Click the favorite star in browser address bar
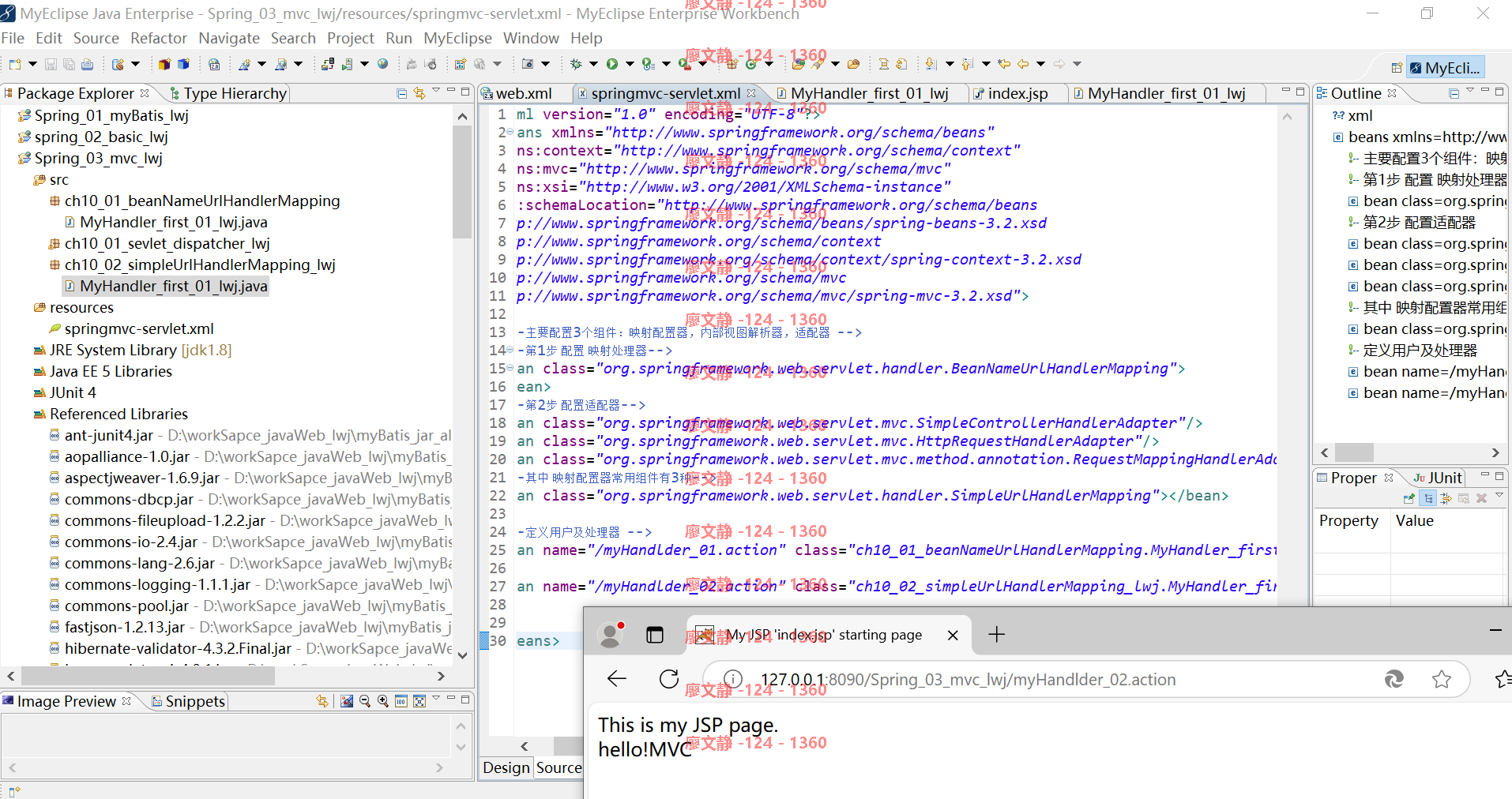Viewport: 1512px width, 799px height. 1442,679
